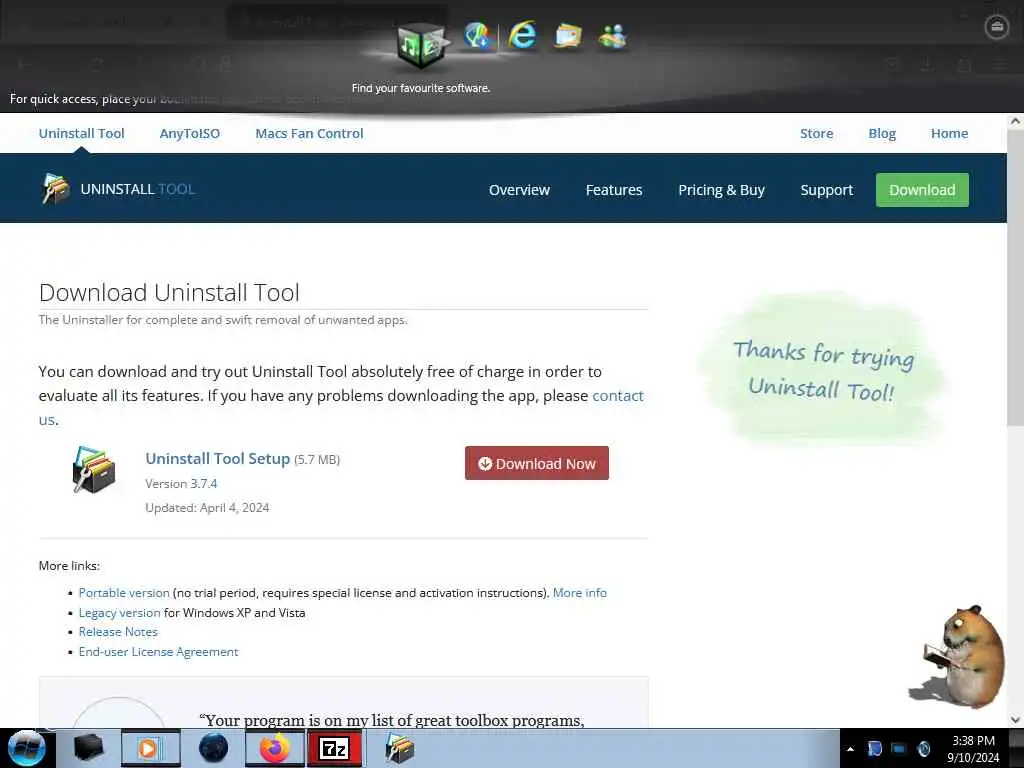Switch to the AnyToISO product tab
Image resolution: width=1024 pixels, height=768 pixels.
[x=189, y=133]
